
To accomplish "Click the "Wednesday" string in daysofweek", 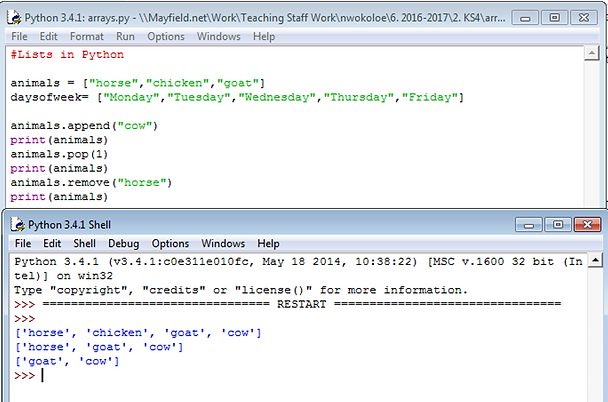I will click(x=277, y=97).
